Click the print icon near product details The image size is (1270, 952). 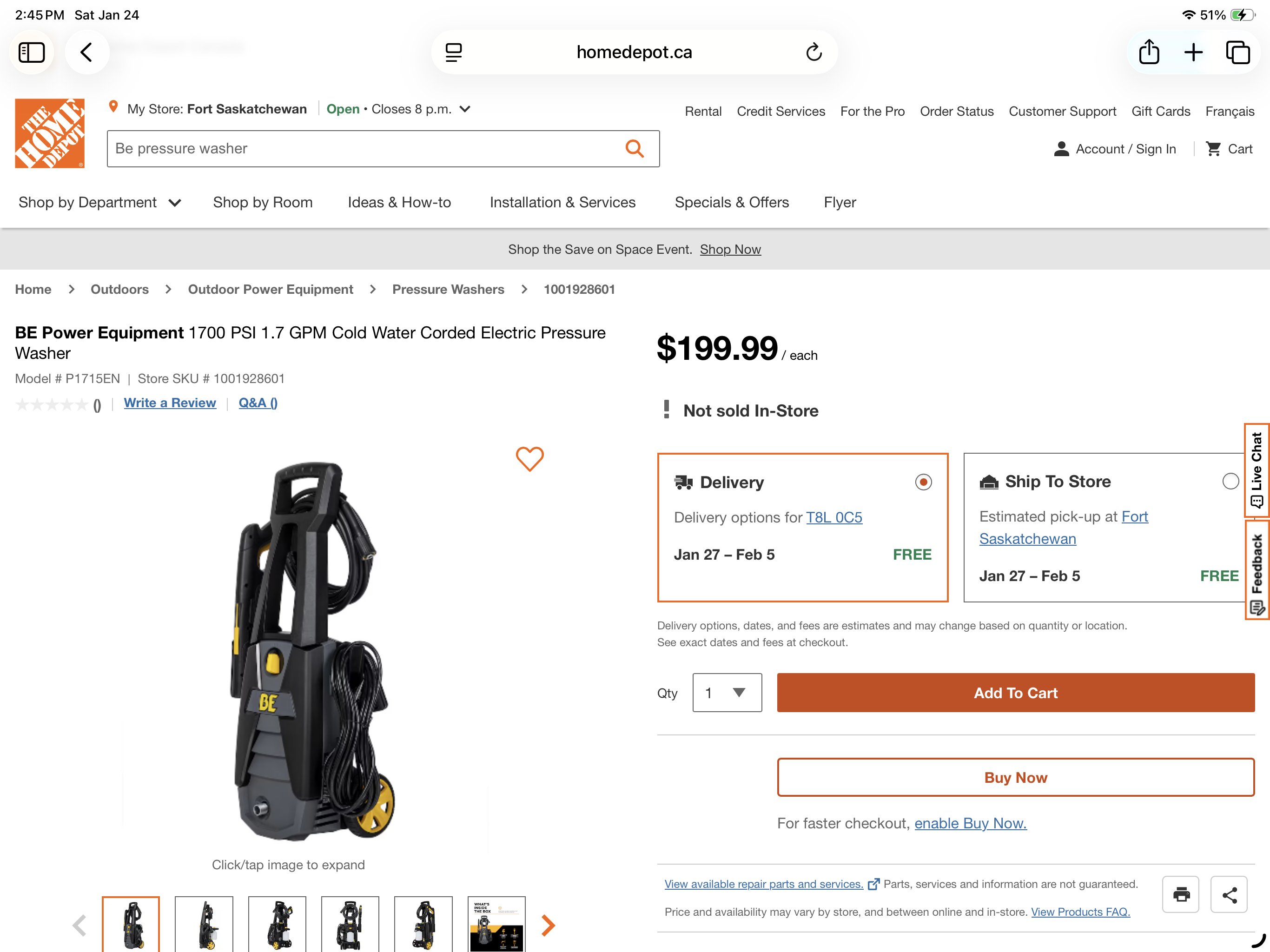point(1180,894)
